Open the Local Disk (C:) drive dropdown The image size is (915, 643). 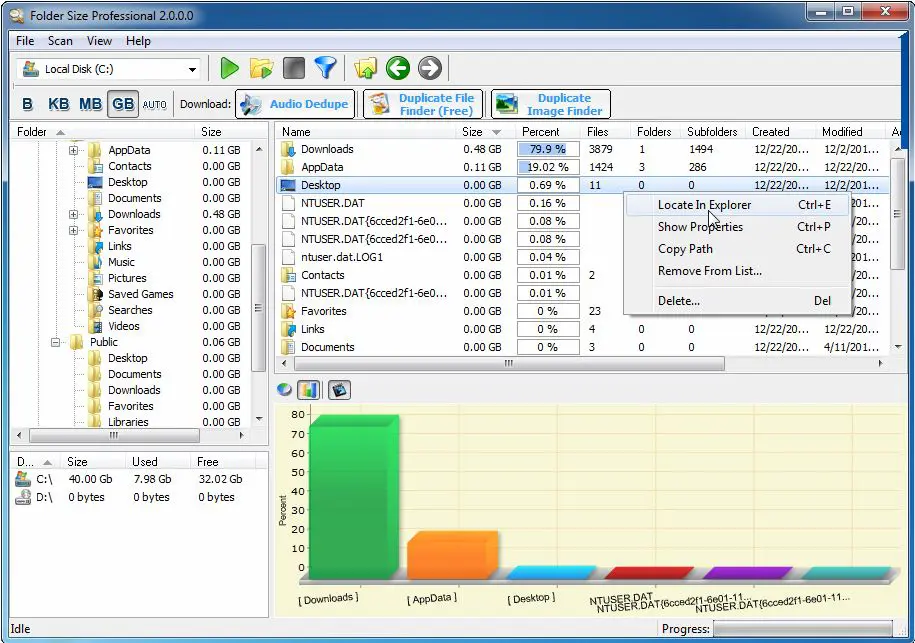coord(192,69)
